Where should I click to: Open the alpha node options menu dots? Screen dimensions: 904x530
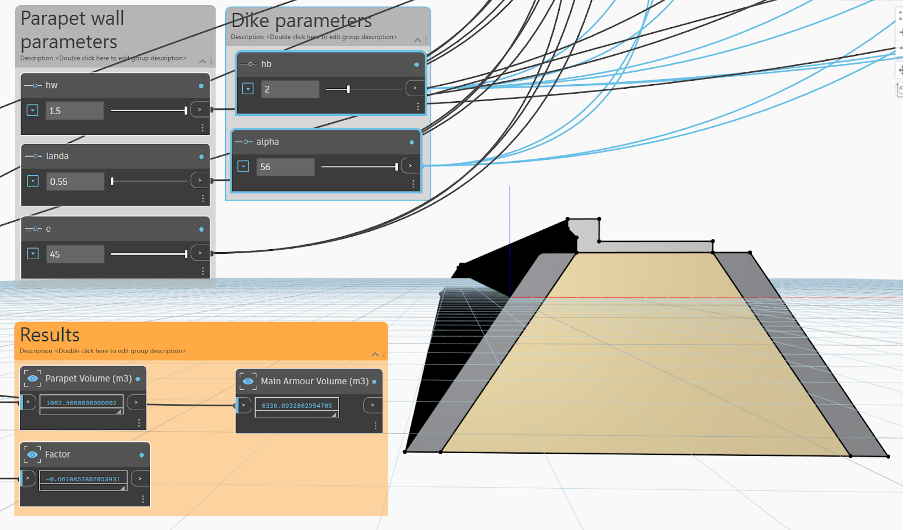(x=413, y=184)
